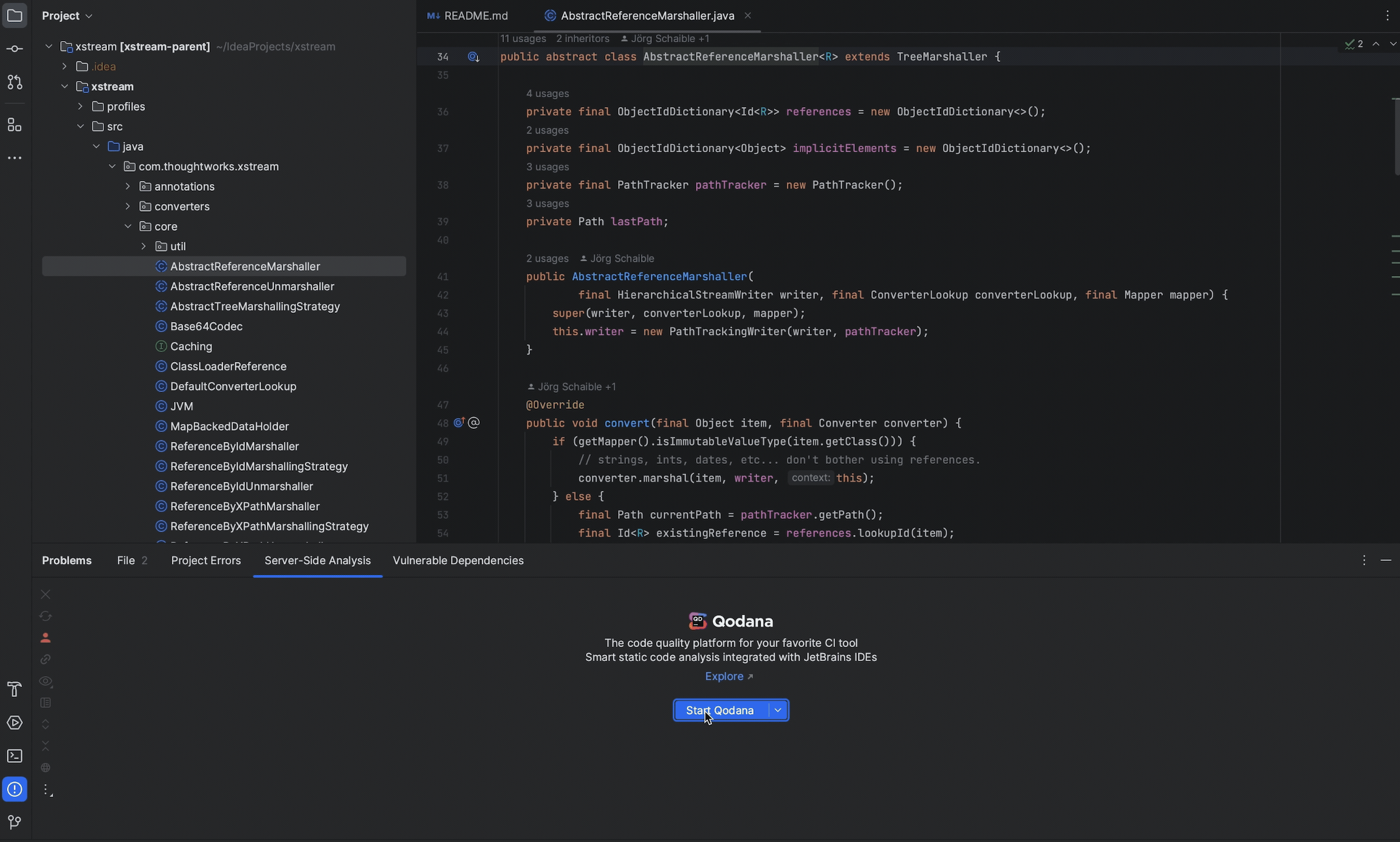Select Base64Codec class in tree

(x=224, y=326)
